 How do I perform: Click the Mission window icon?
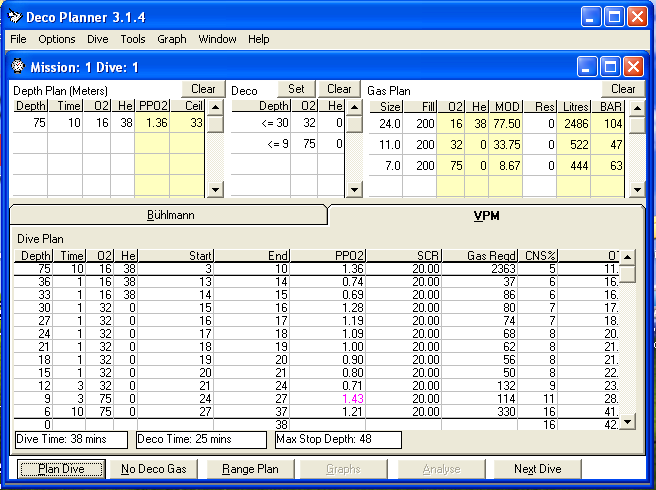point(18,67)
